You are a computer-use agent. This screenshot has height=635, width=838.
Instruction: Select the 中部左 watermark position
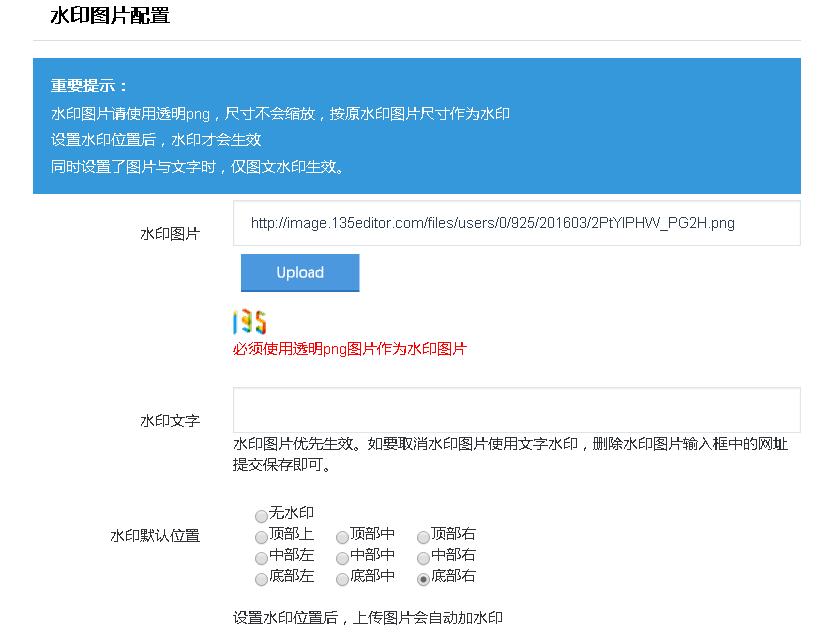click(259, 556)
